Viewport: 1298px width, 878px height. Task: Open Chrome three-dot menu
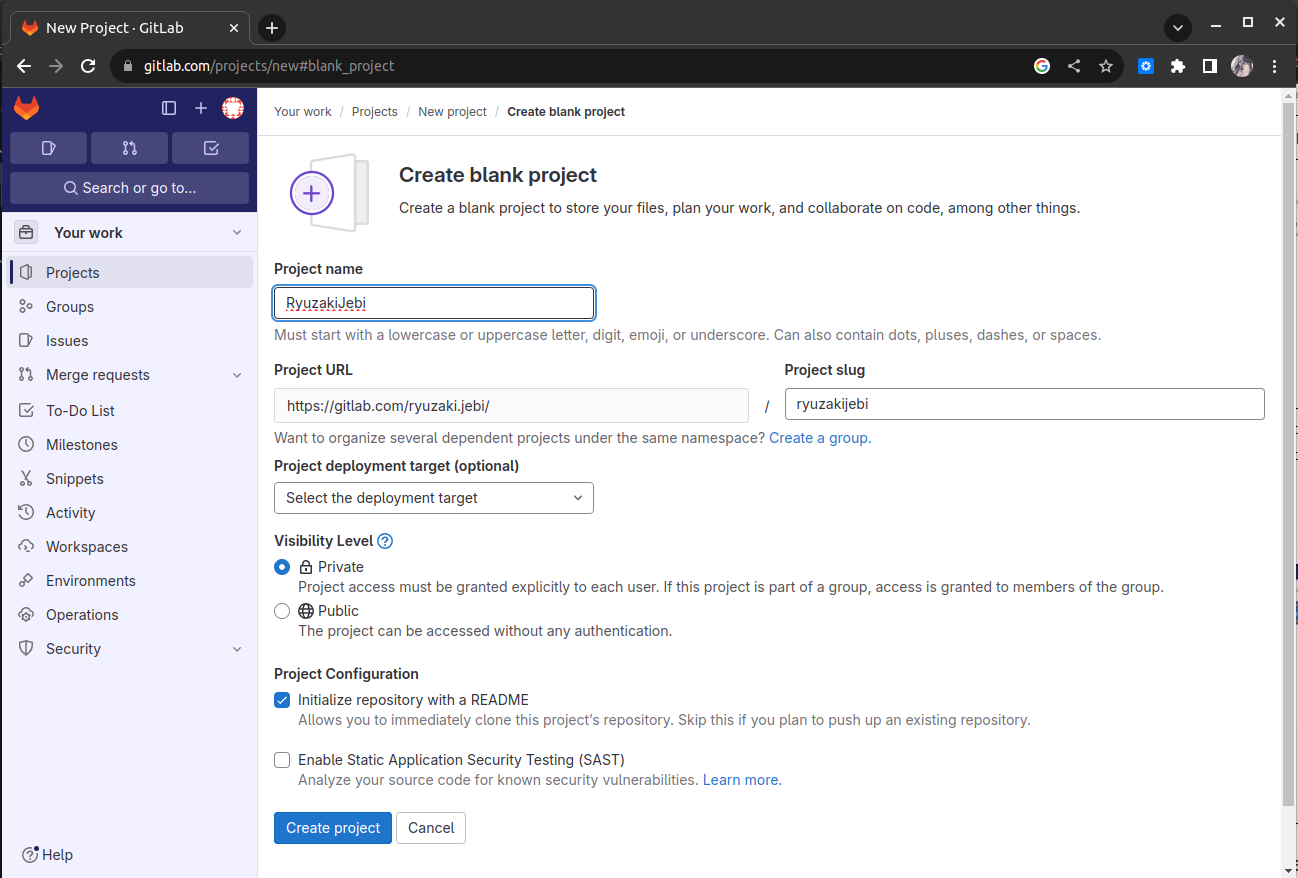1274,66
